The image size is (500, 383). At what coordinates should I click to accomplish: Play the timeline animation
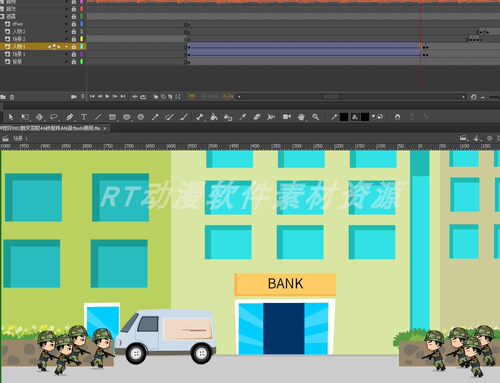pos(107,96)
